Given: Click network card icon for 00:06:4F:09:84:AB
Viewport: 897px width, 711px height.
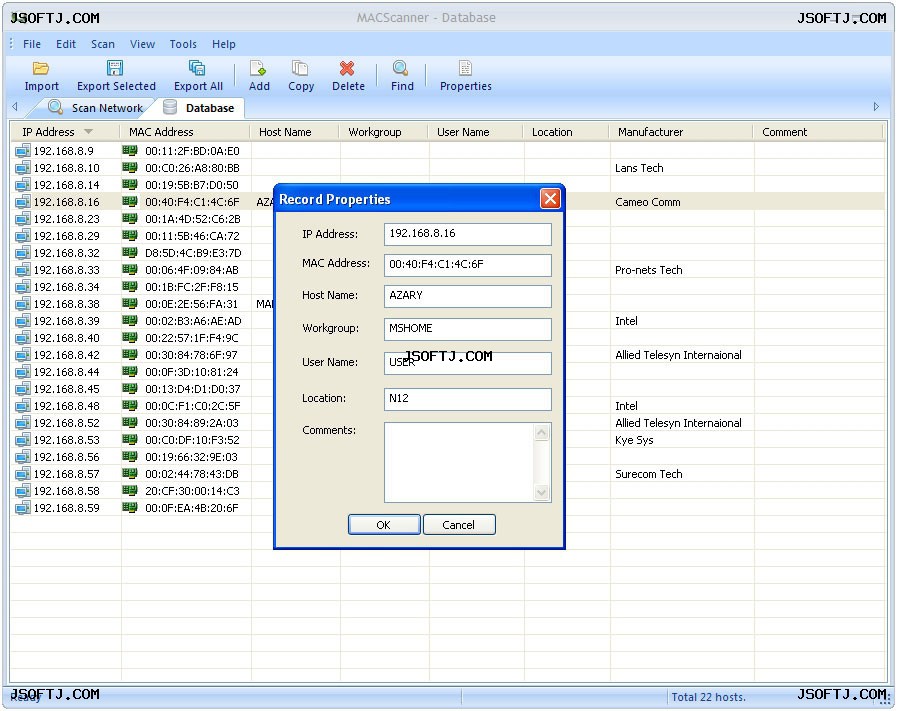Looking at the screenshot, I should click(130, 269).
